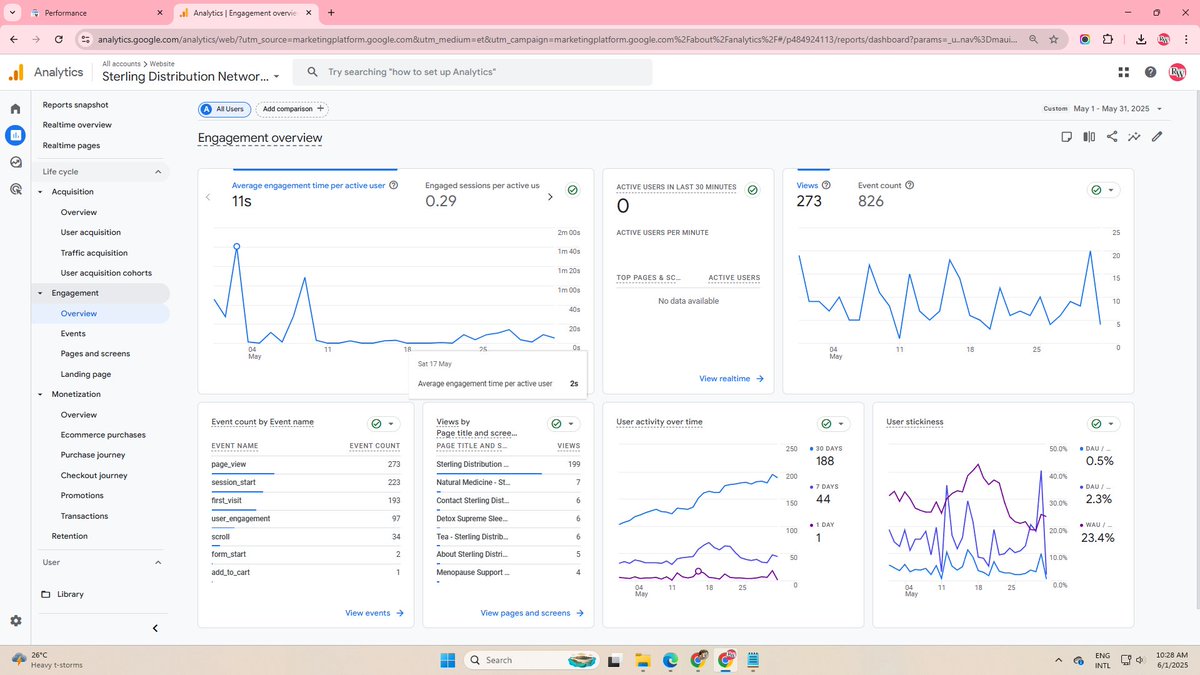Click the Analytics search box
This screenshot has height=675, width=1200.
click(473, 72)
